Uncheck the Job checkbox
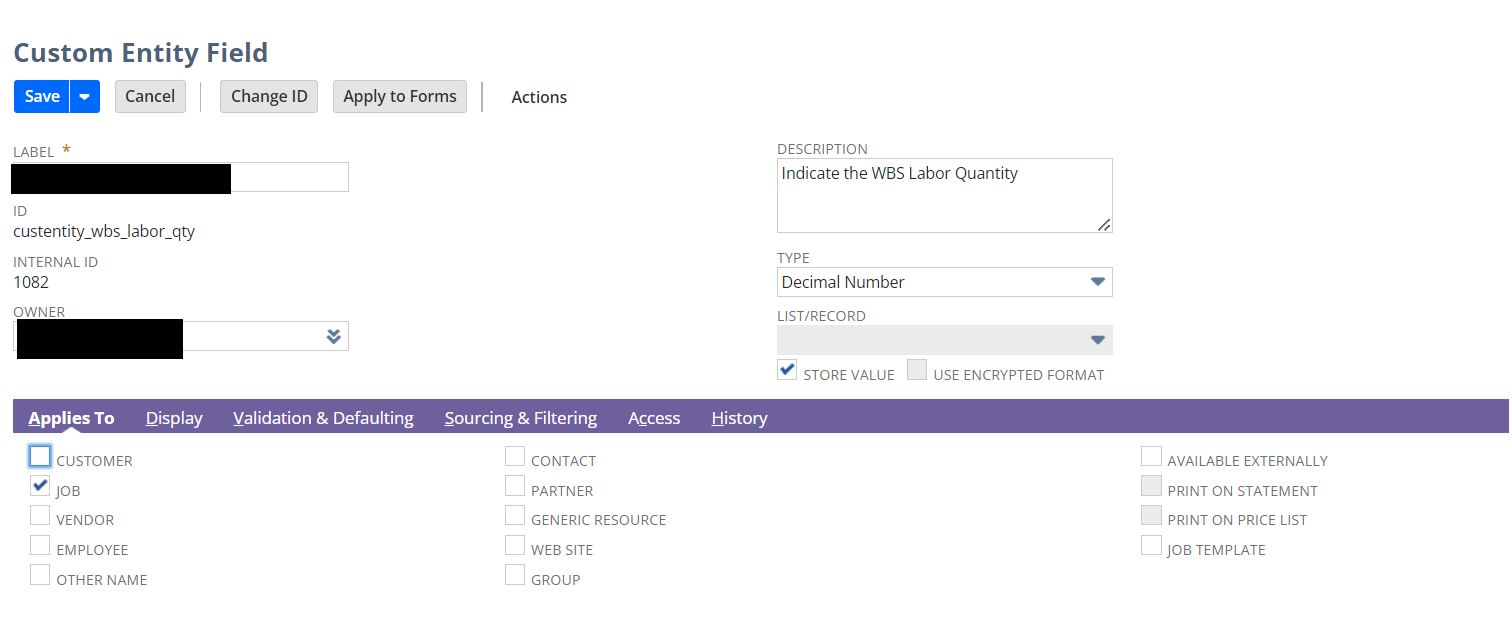 (40, 486)
